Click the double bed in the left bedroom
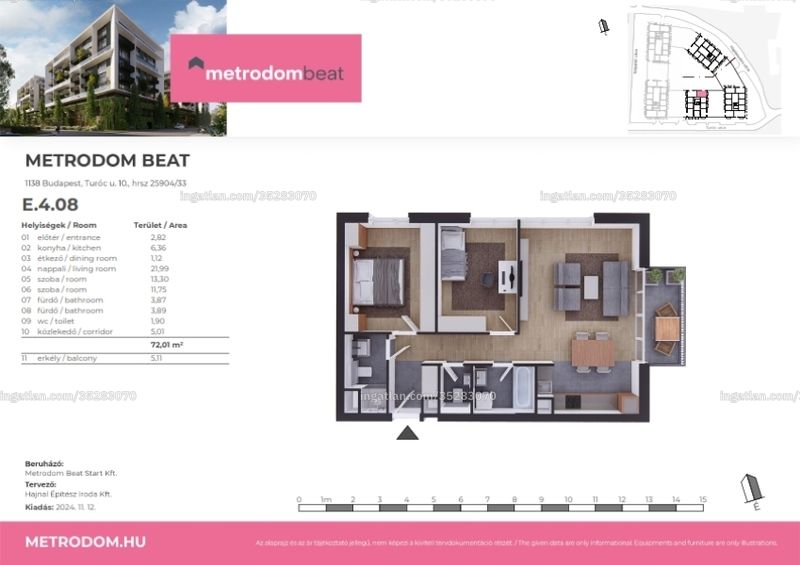The height and width of the screenshot is (565, 800). pos(378,282)
